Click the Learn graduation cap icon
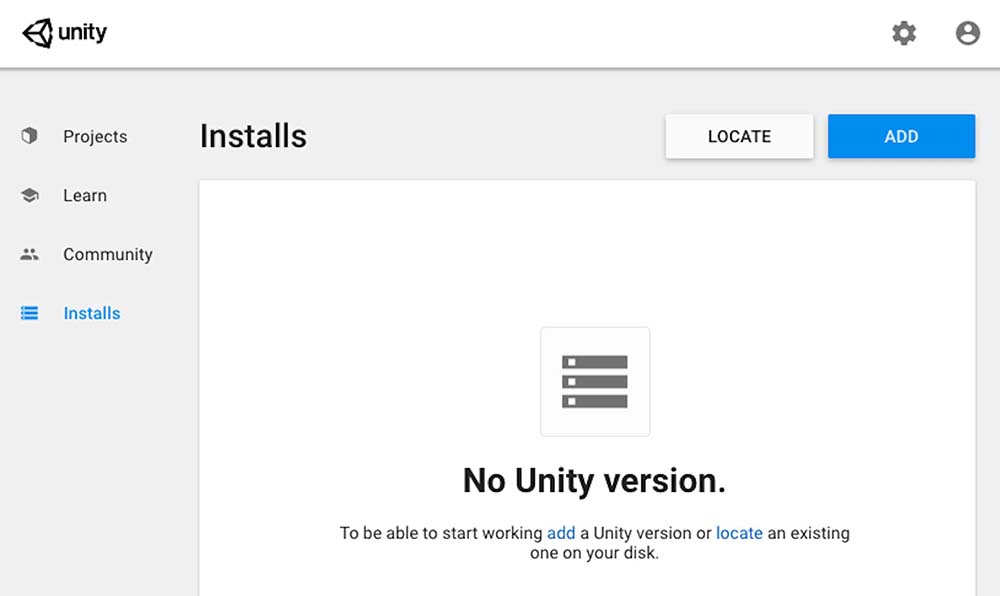 pyautogui.click(x=29, y=195)
